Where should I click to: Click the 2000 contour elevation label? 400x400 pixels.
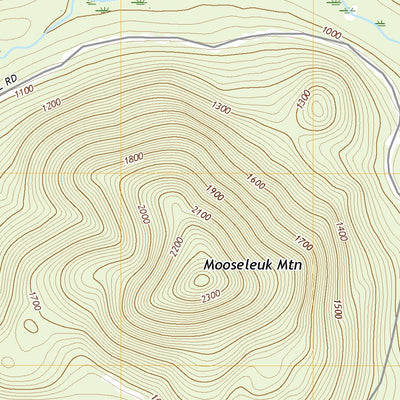(x=144, y=214)
